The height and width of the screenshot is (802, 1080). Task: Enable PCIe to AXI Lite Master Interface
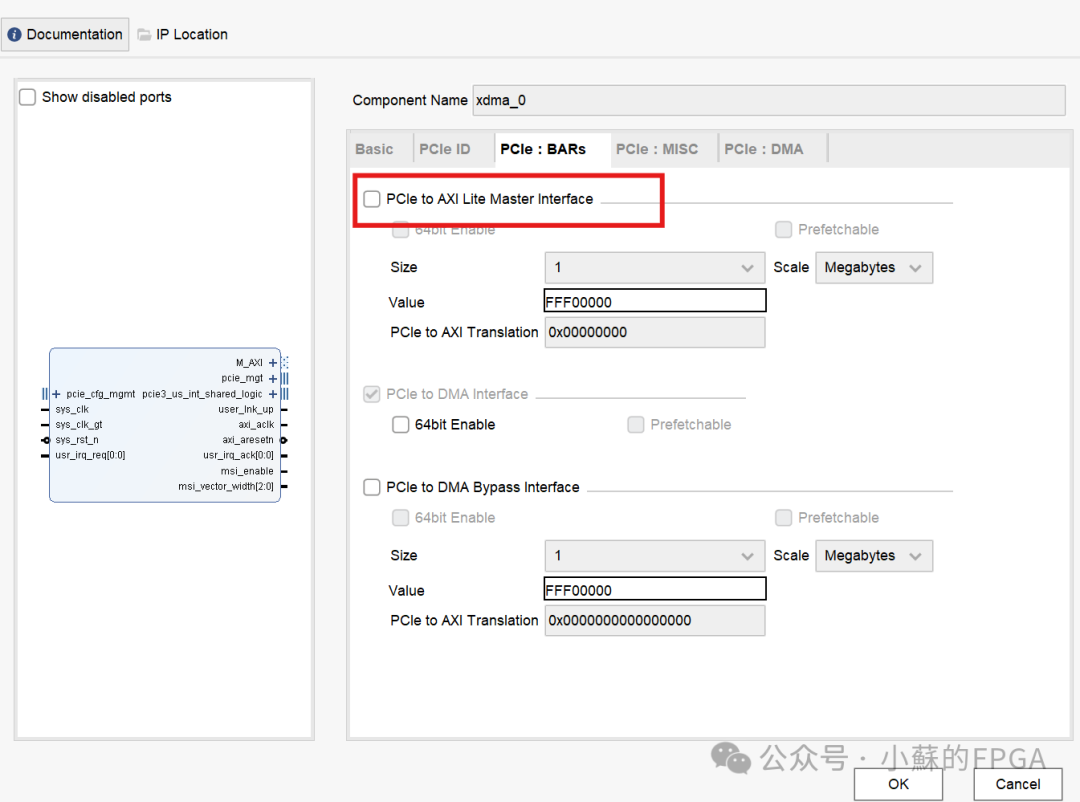372,199
